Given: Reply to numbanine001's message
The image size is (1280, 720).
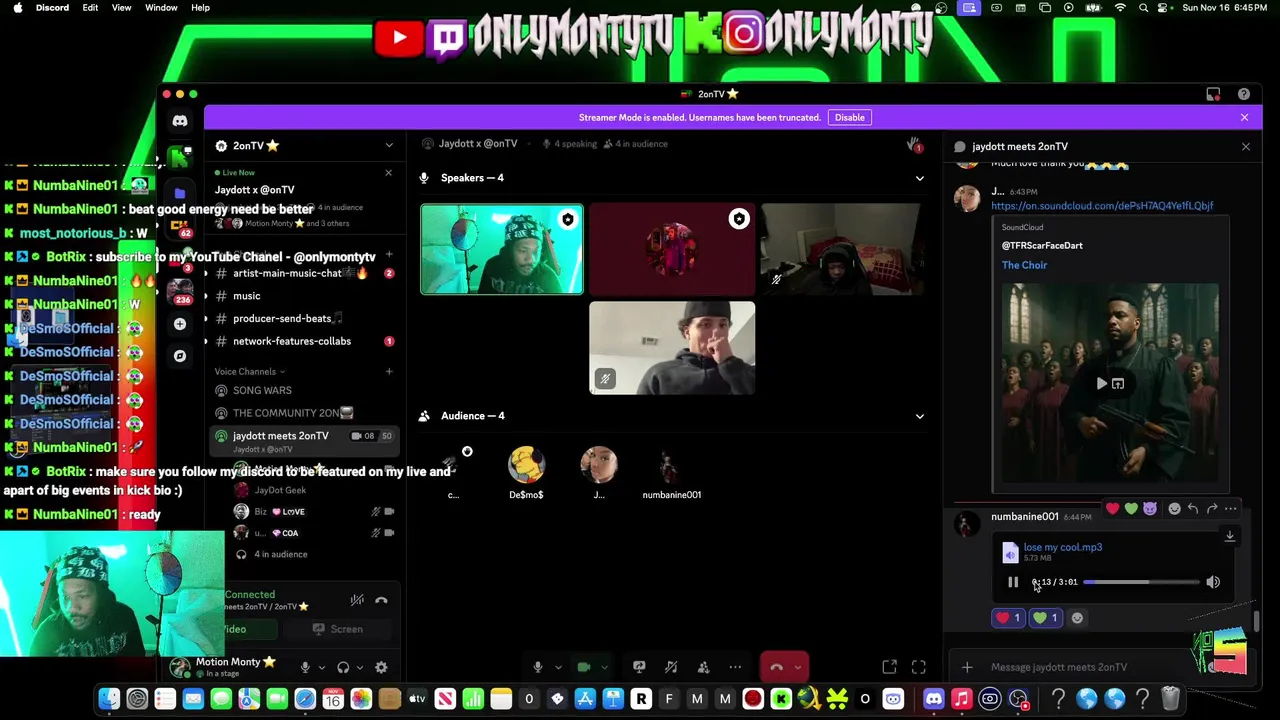Looking at the screenshot, I should [x=1192, y=509].
